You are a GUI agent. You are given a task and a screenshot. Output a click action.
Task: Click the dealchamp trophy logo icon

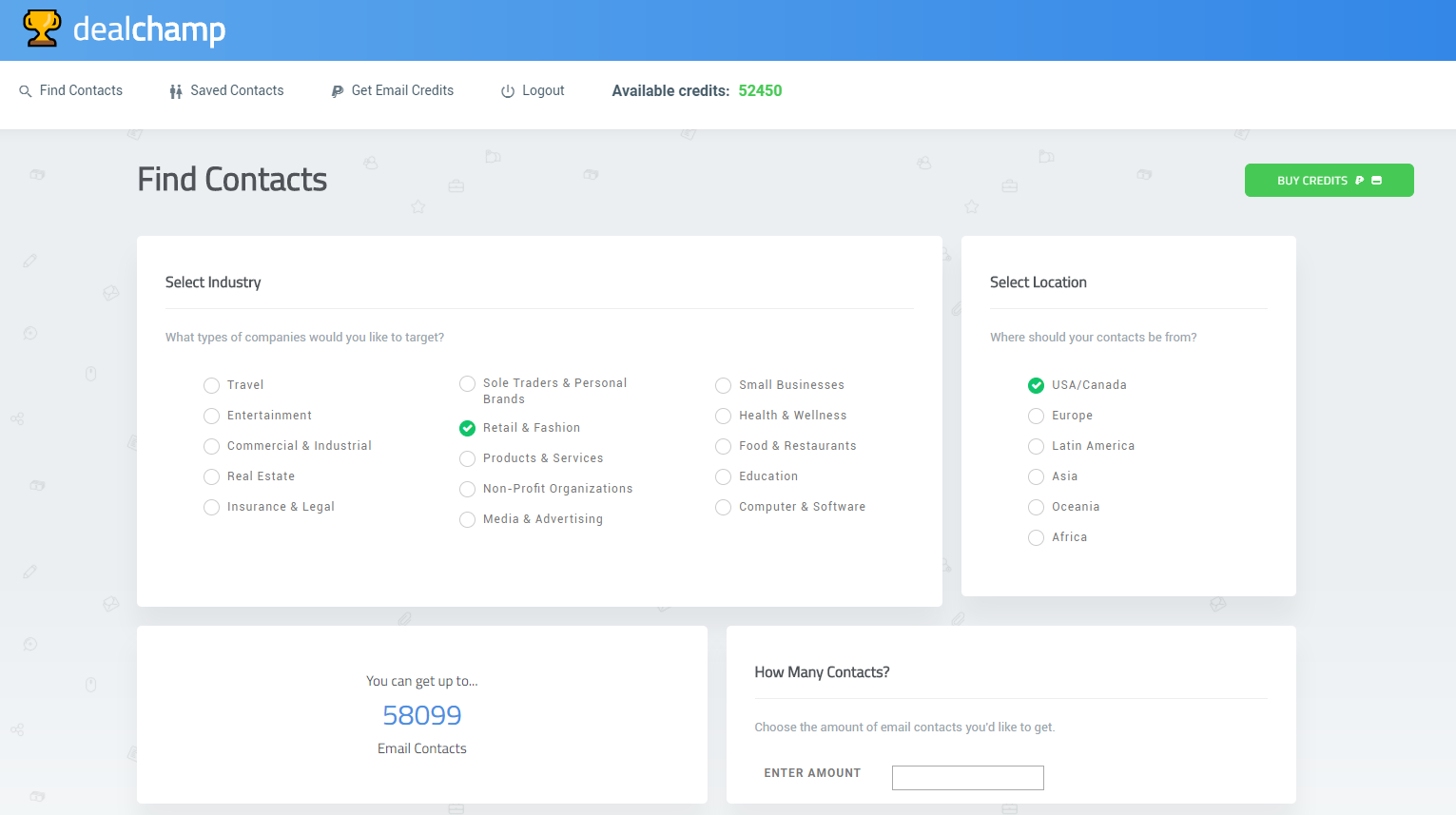42,29
